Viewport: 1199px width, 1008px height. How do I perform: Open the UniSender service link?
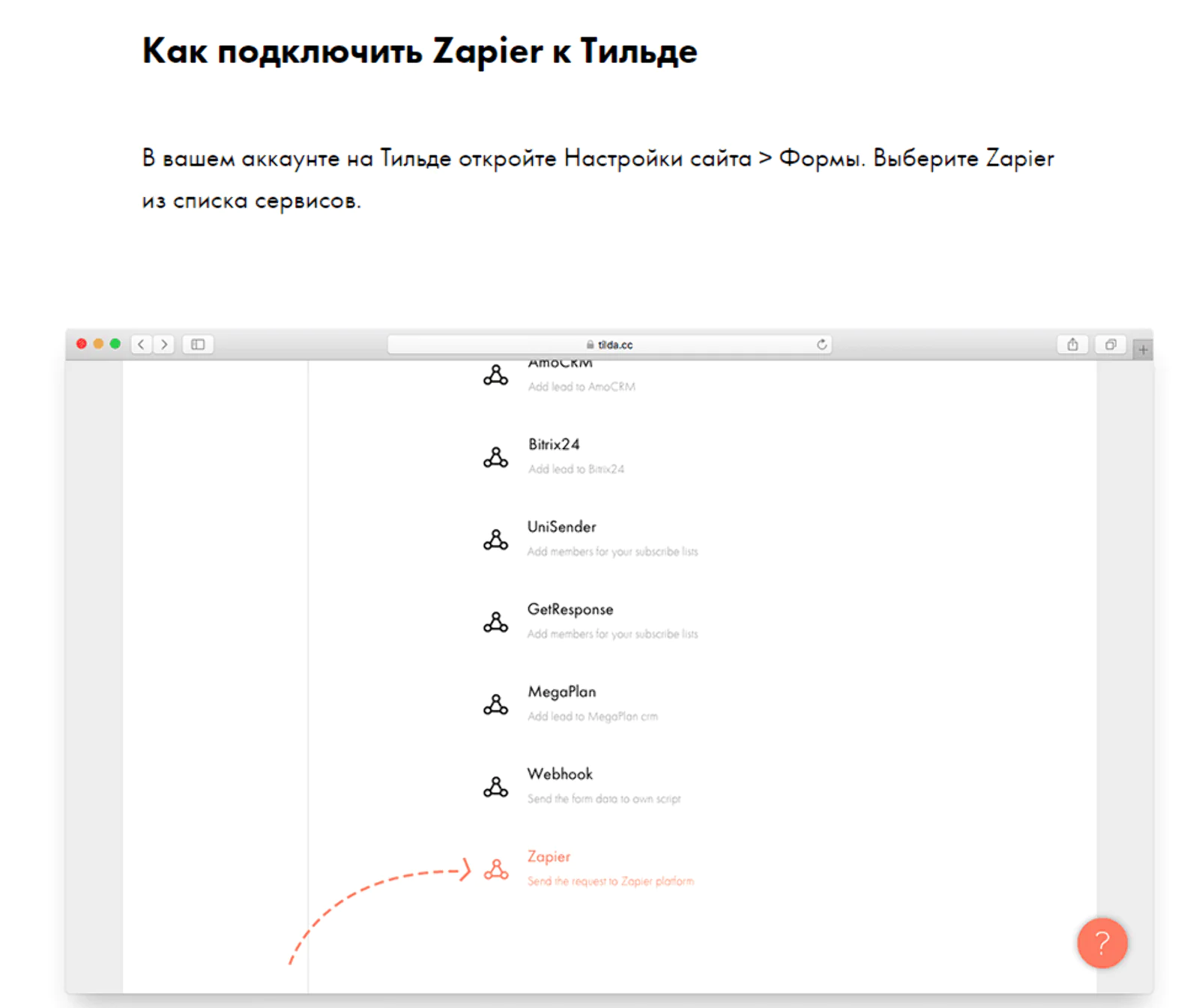(562, 527)
